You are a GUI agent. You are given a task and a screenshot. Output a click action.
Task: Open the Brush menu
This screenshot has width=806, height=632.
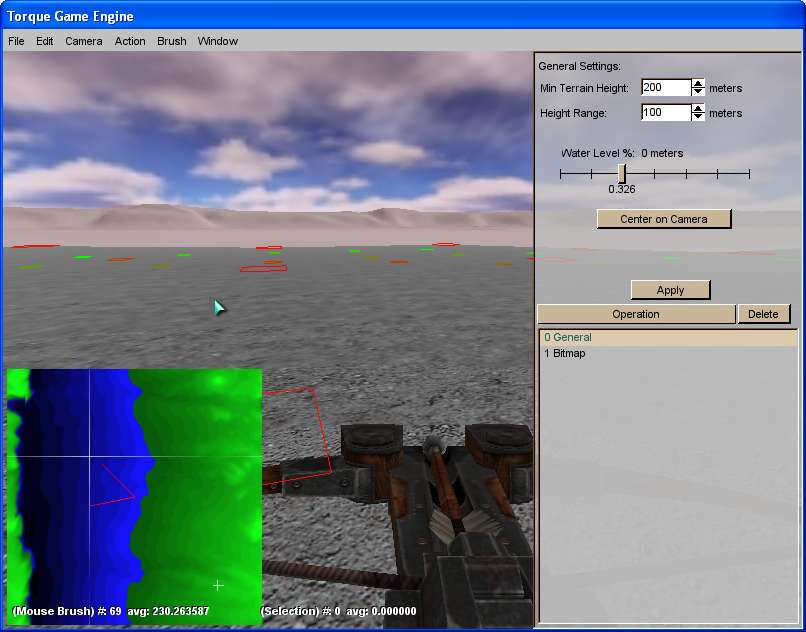172,41
